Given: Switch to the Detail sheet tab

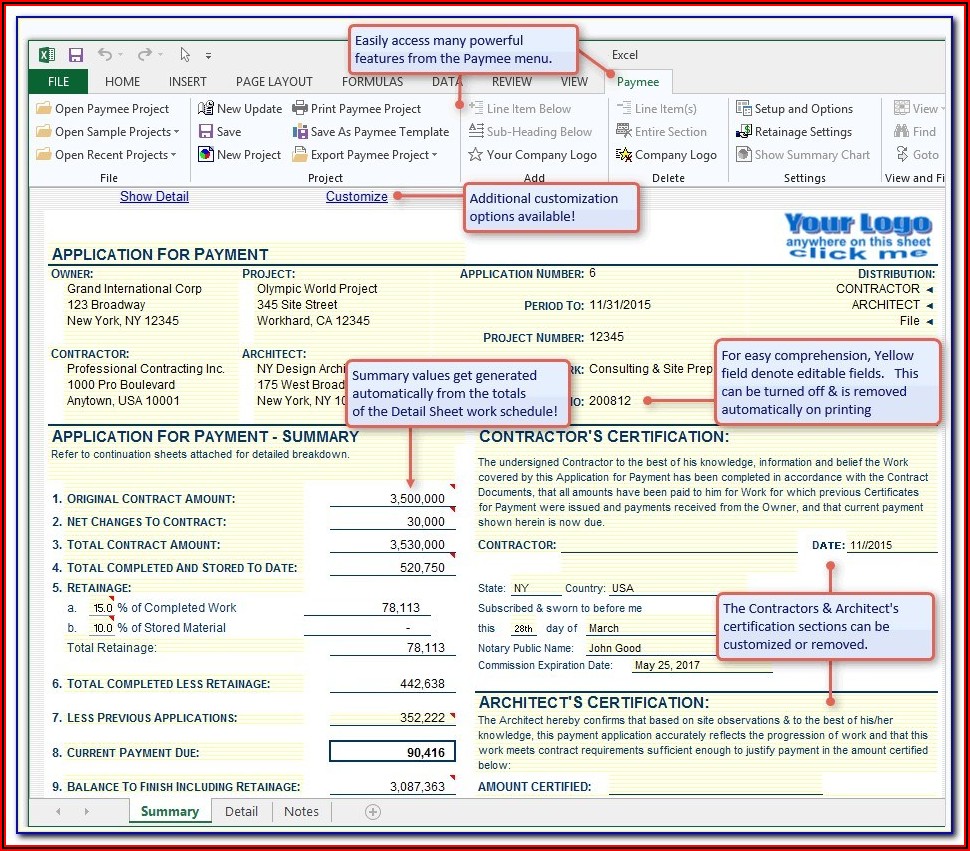Looking at the screenshot, I should [x=241, y=812].
